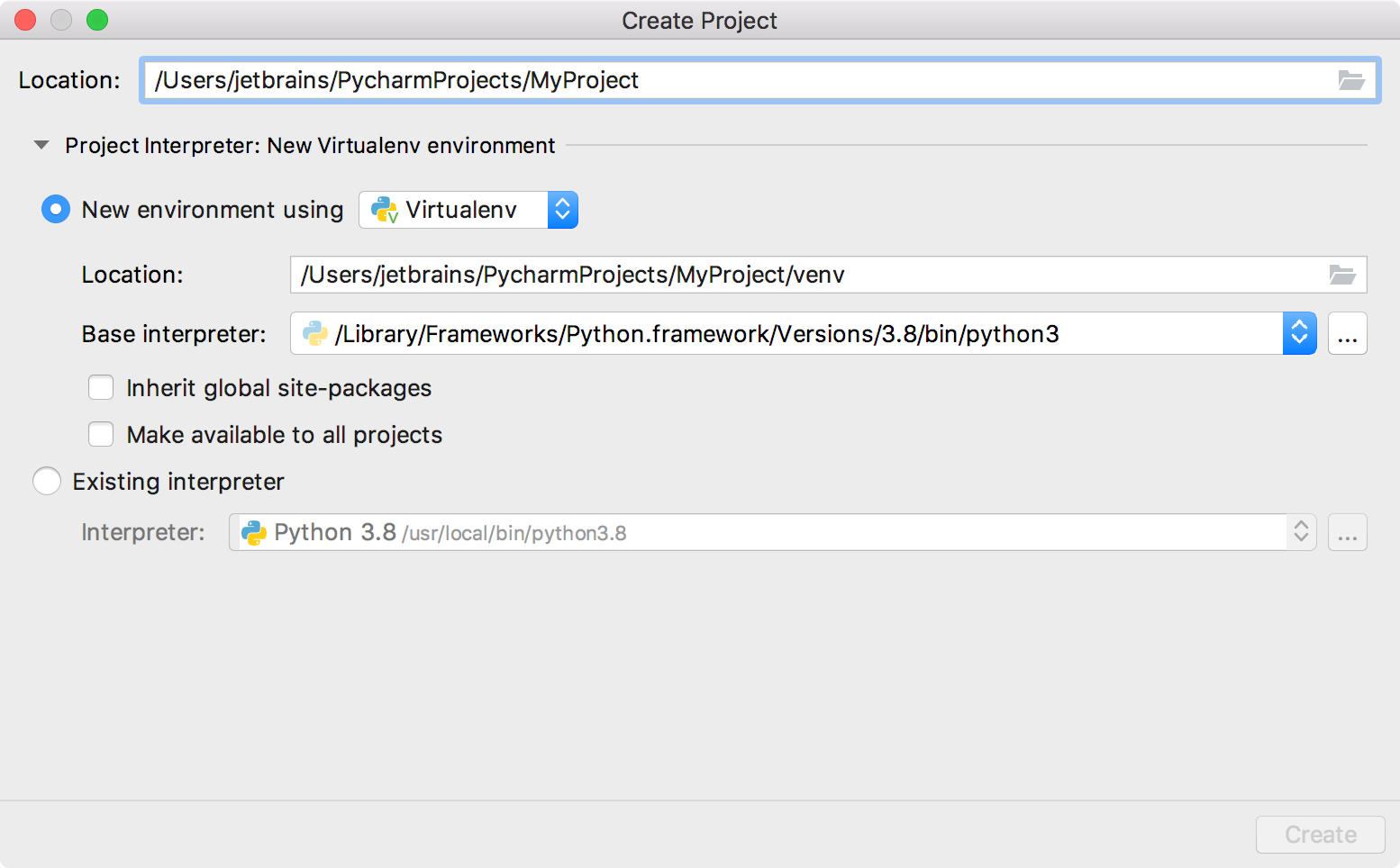This screenshot has width=1400, height=868.
Task: Click the Virtualenv Python icon in environment selector
Action: coord(385,210)
